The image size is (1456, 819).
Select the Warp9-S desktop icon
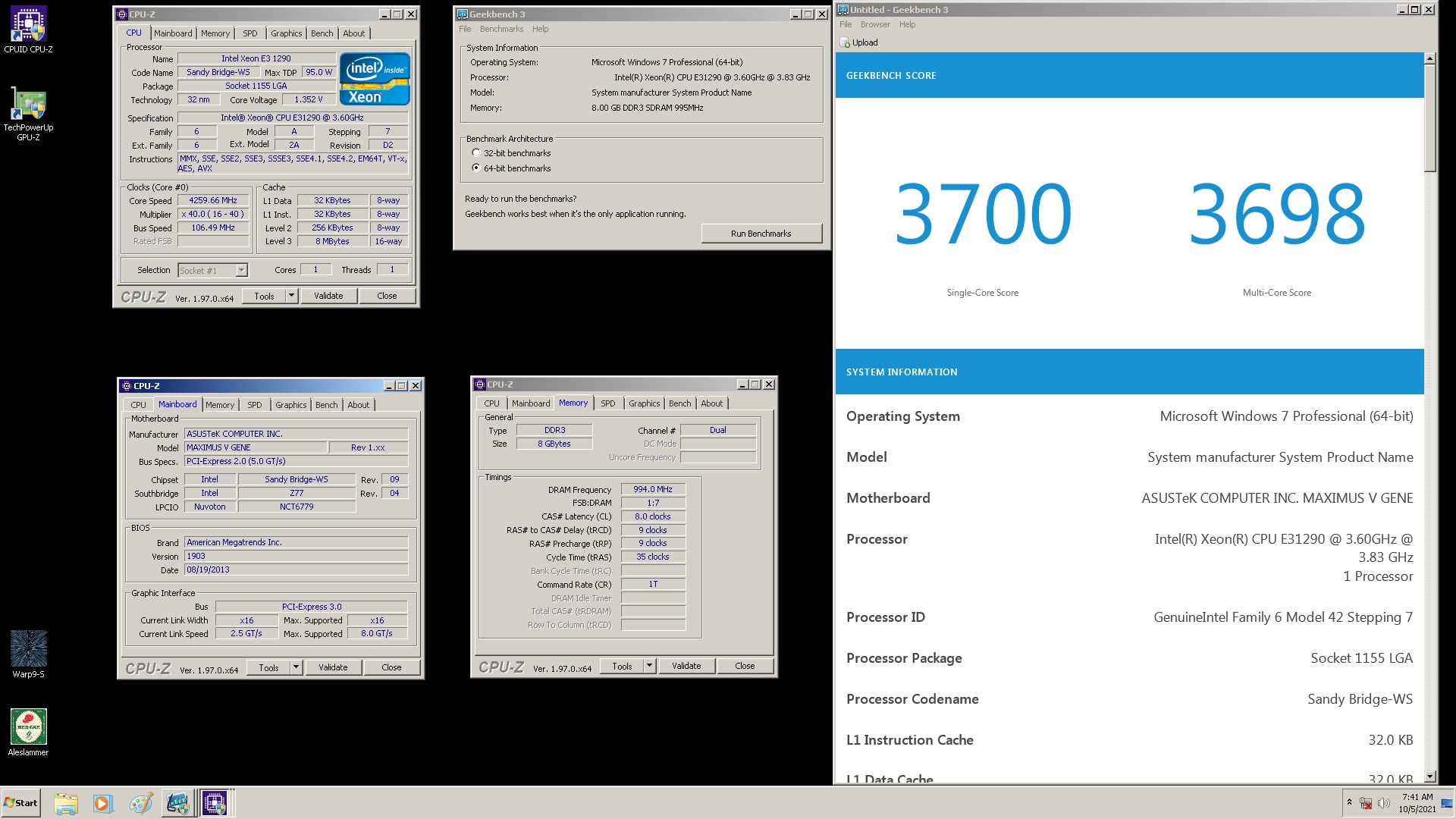coord(28,654)
